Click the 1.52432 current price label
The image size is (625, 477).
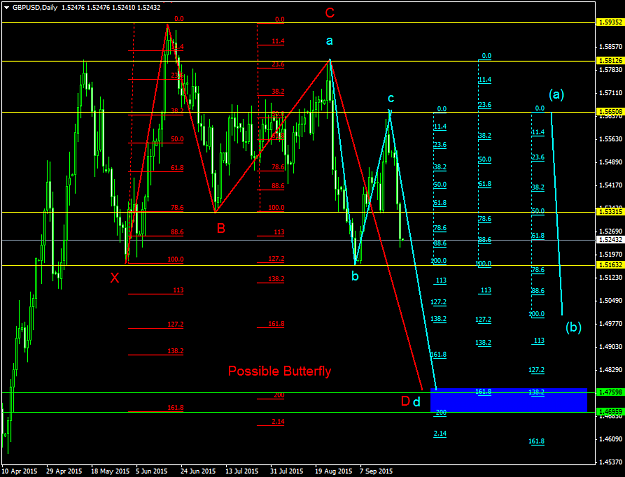point(610,239)
